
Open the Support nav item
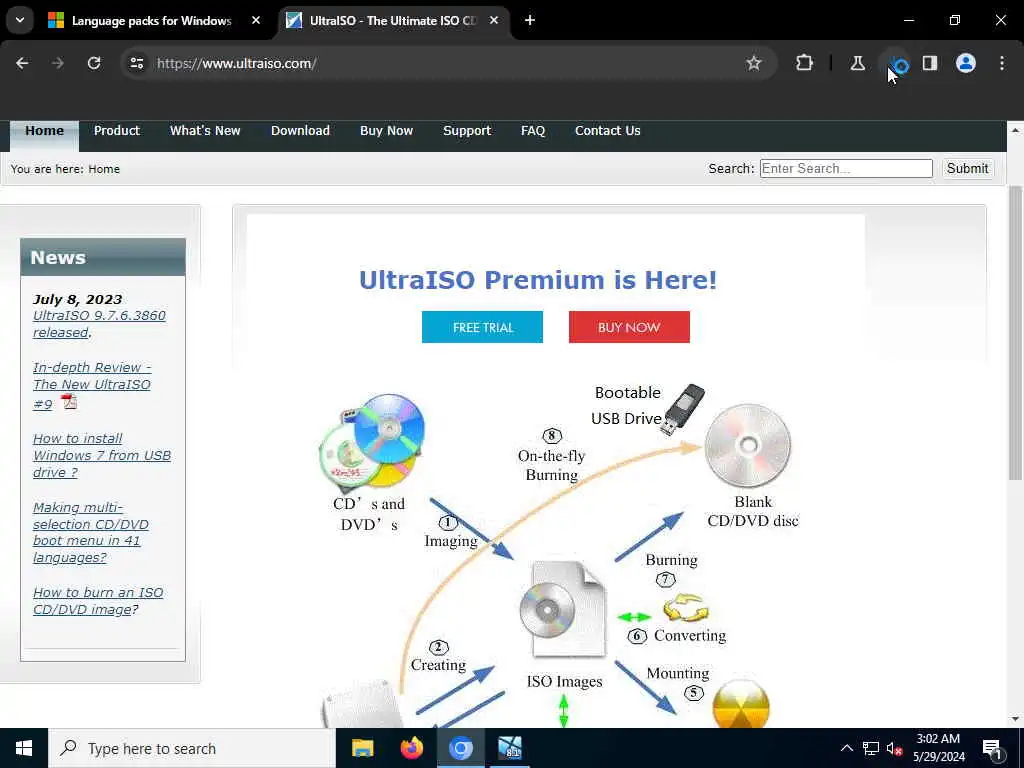point(467,131)
